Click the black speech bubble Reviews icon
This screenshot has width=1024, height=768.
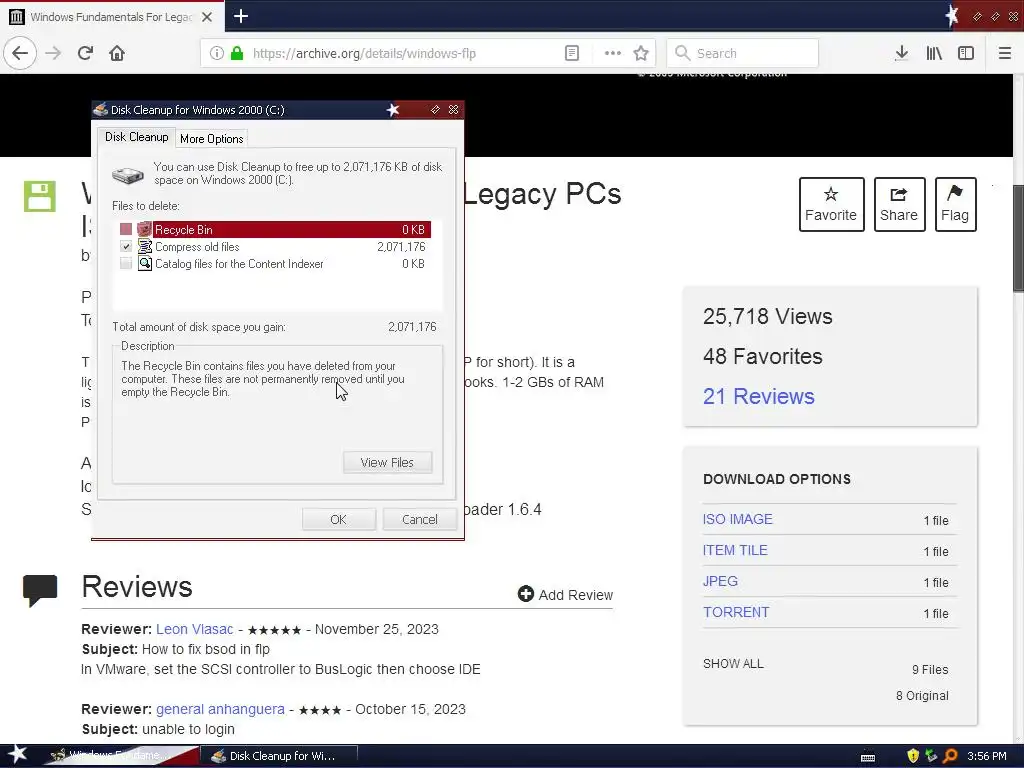pyautogui.click(x=40, y=590)
